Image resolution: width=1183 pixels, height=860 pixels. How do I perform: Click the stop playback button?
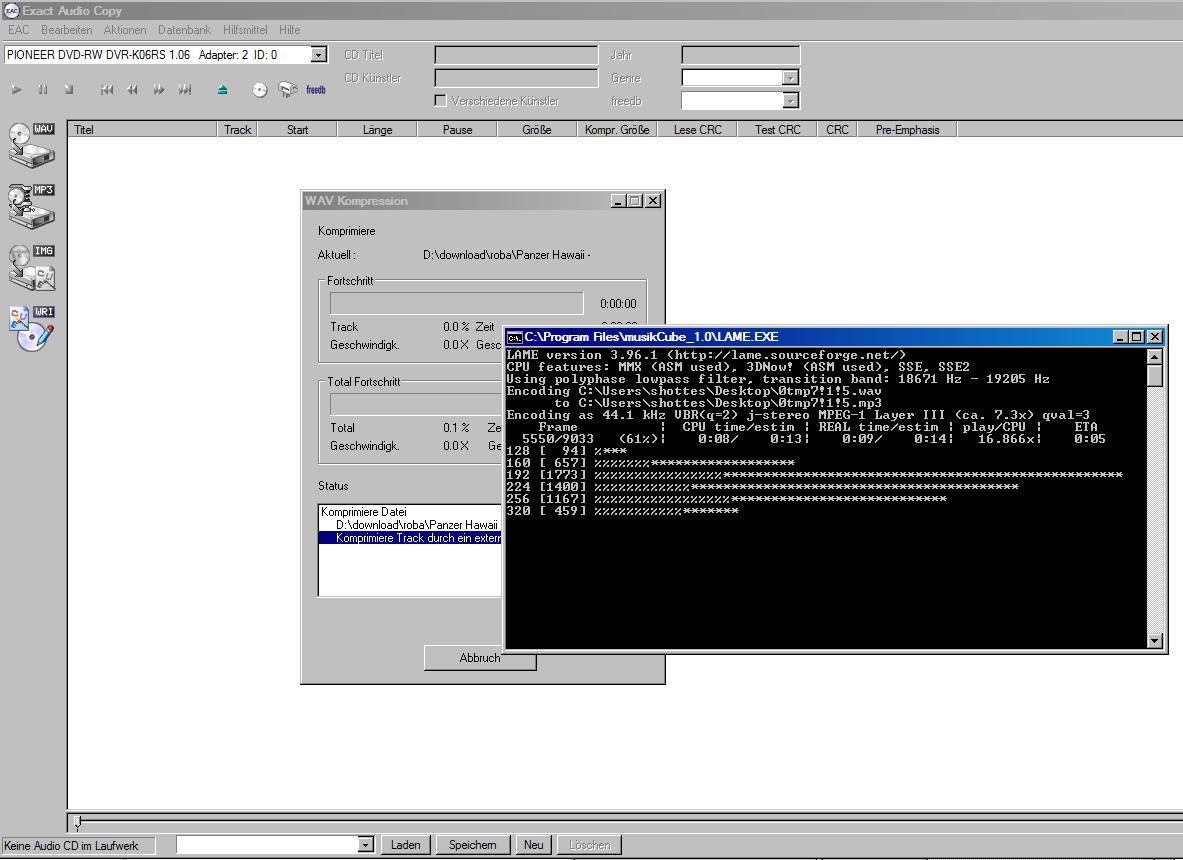tap(69, 90)
